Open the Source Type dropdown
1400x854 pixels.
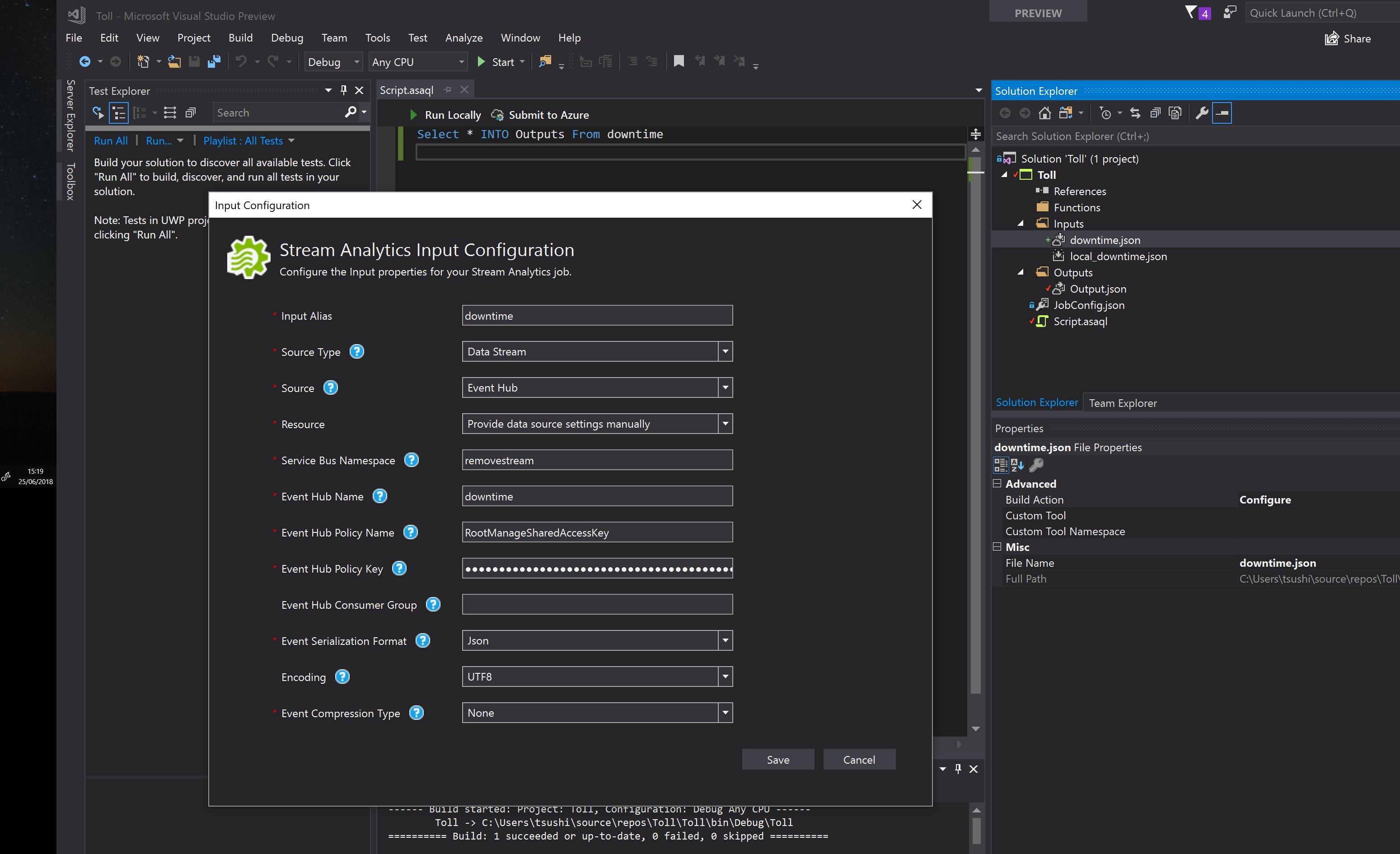coord(725,351)
